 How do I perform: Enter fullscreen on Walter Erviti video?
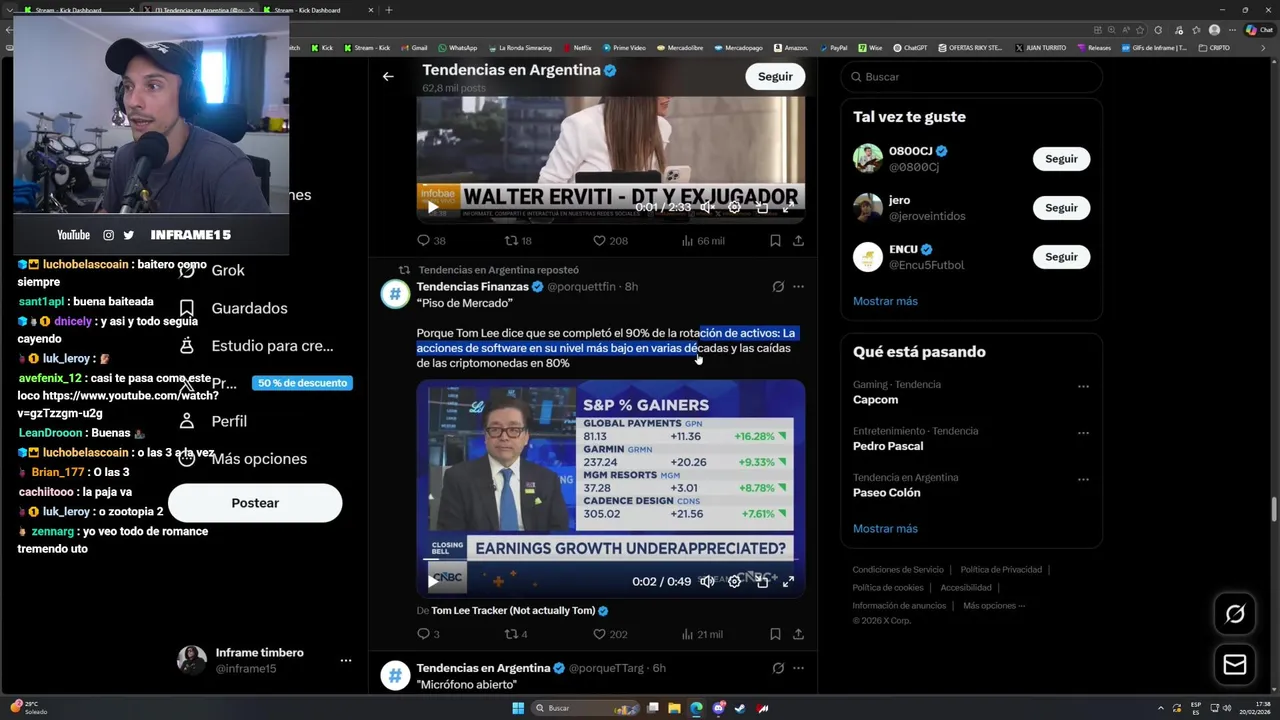tap(788, 207)
